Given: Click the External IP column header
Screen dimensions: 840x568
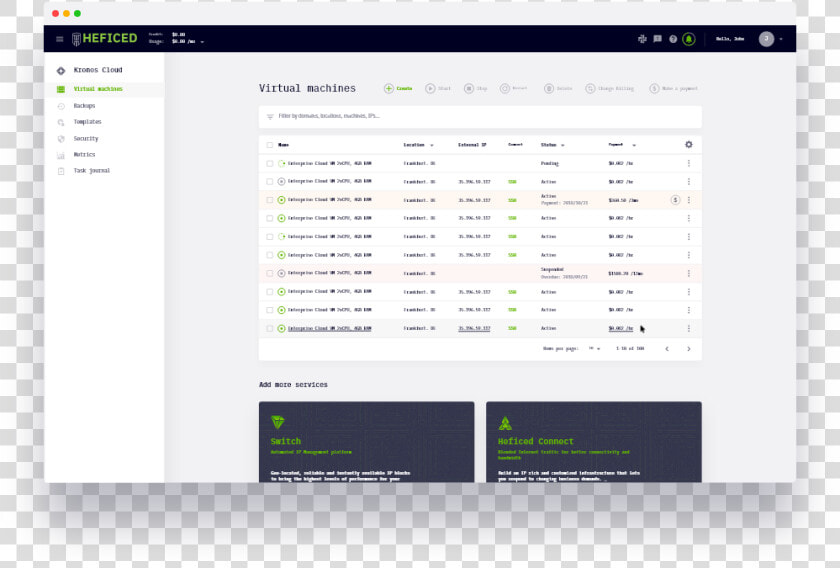Looking at the screenshot, I should click(x=472, y=145).
